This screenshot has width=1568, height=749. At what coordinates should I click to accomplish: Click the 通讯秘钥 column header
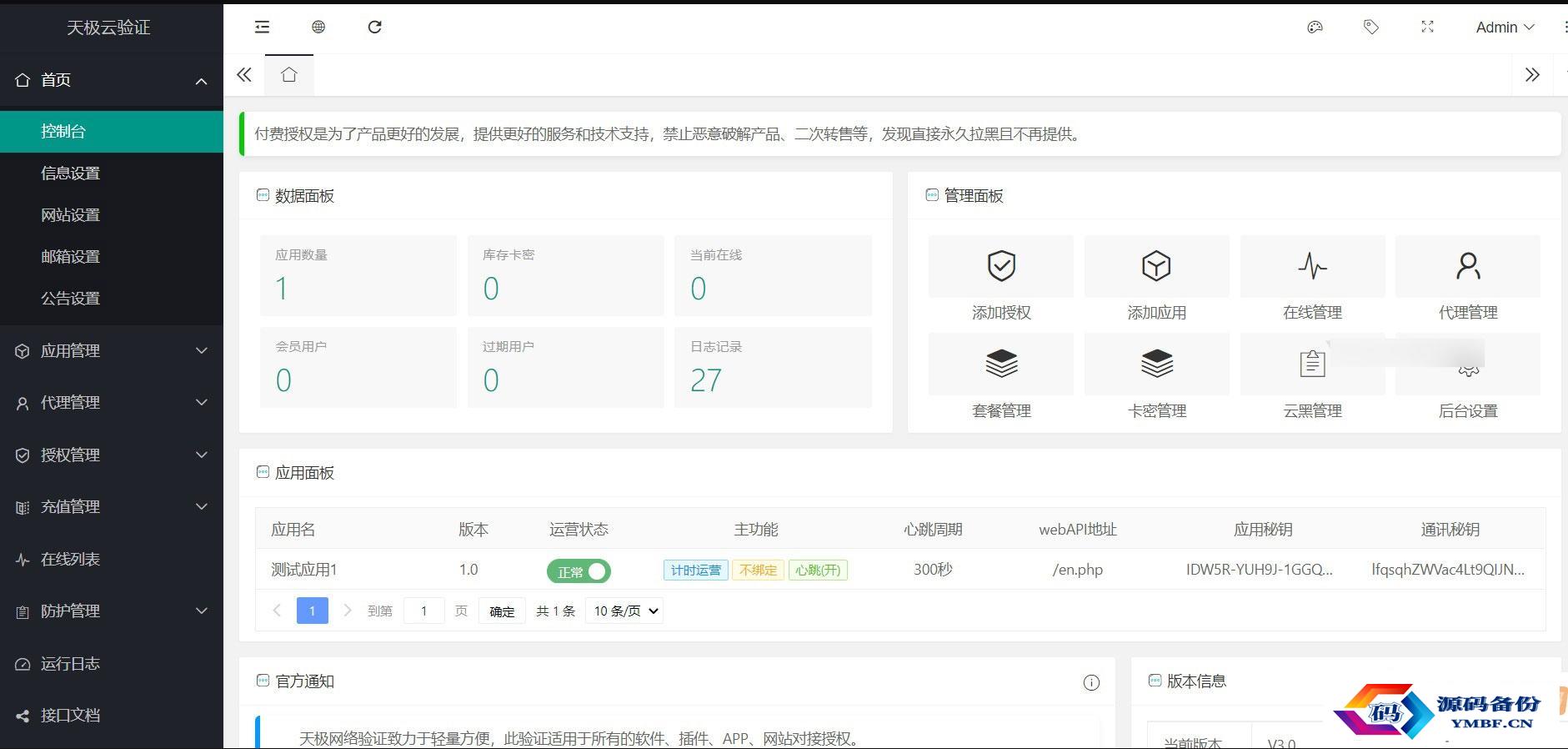click(1450, 529)
